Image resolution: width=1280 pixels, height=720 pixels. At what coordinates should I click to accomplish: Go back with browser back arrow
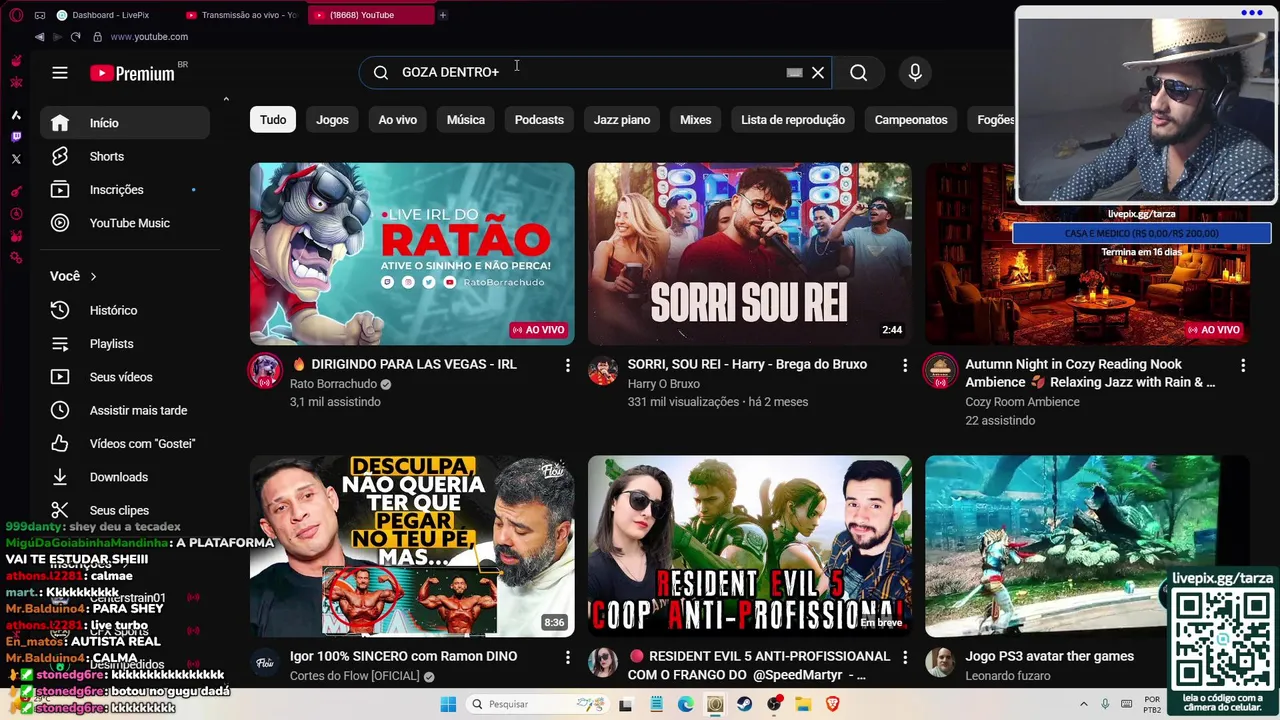(39, 37)
